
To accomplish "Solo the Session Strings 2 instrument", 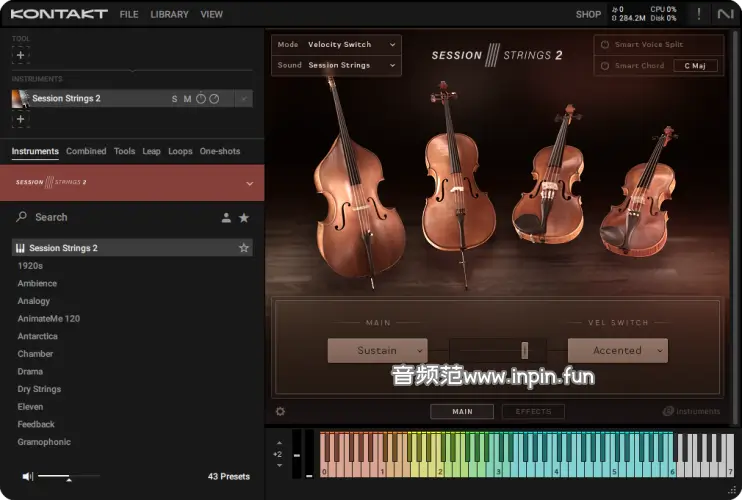I will [174, 99].
